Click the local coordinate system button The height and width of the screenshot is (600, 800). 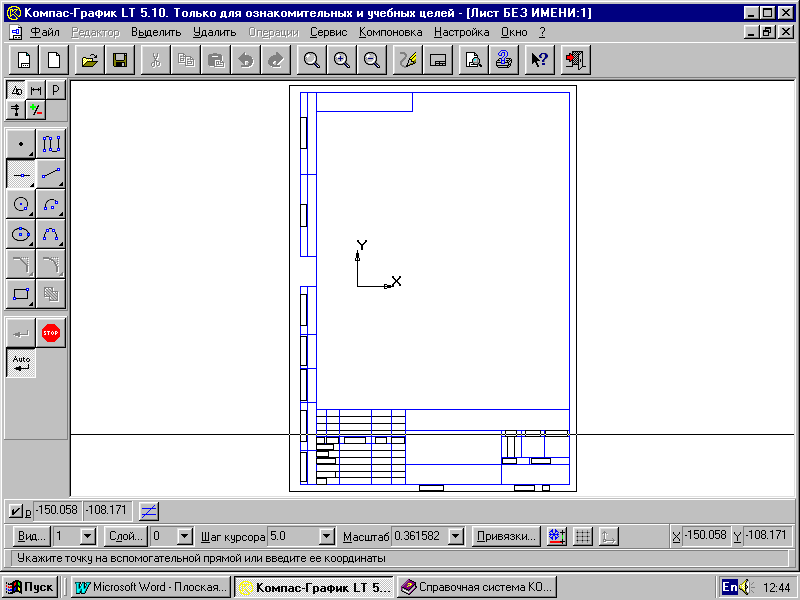[x=608, y=536]
